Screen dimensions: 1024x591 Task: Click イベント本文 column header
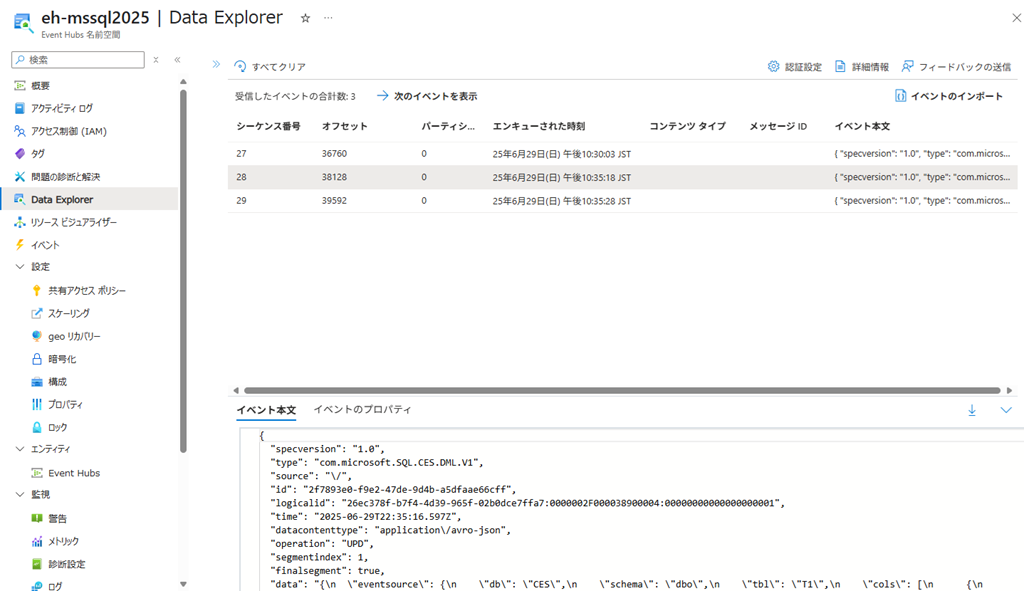coord(862,126)
